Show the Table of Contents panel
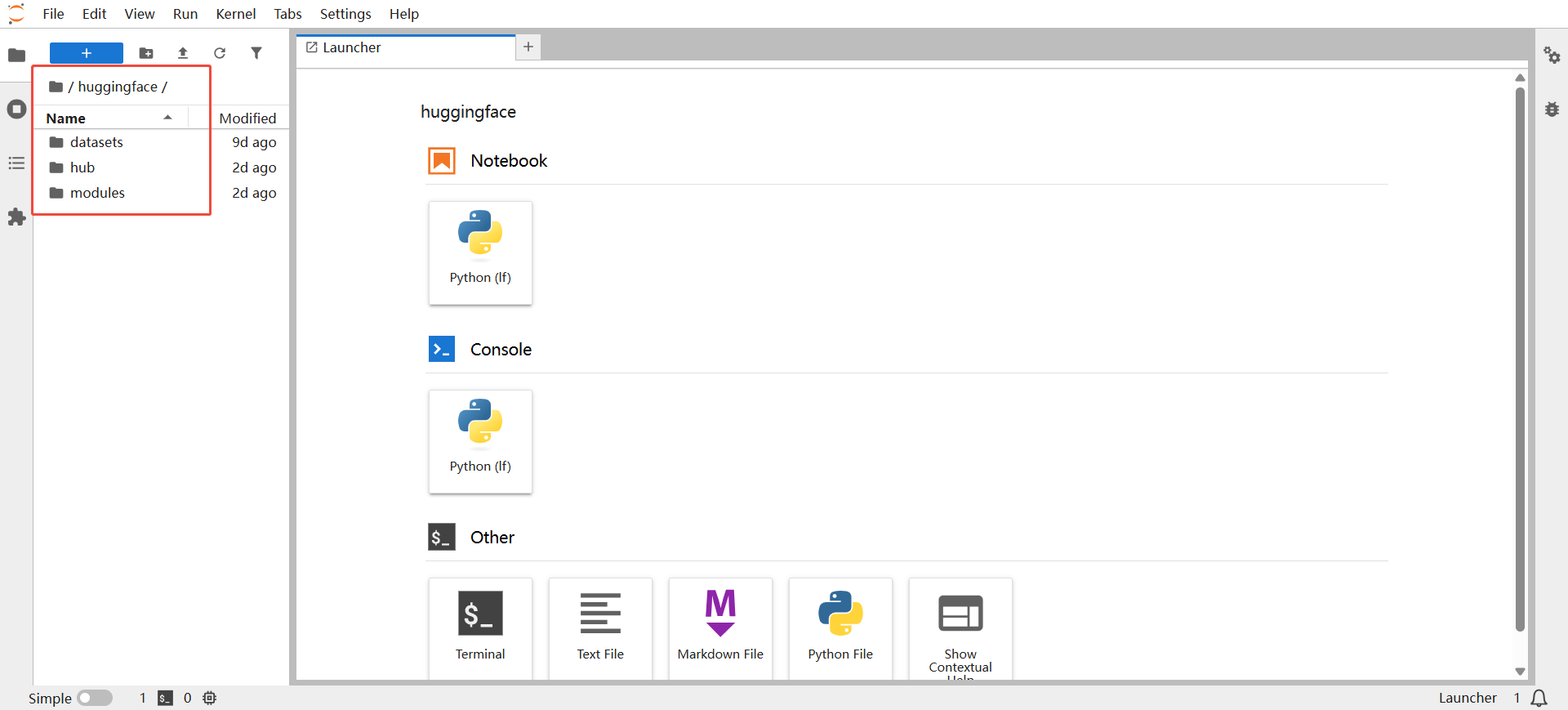This screenshot has height=710, width=1568. click(16, 163)
